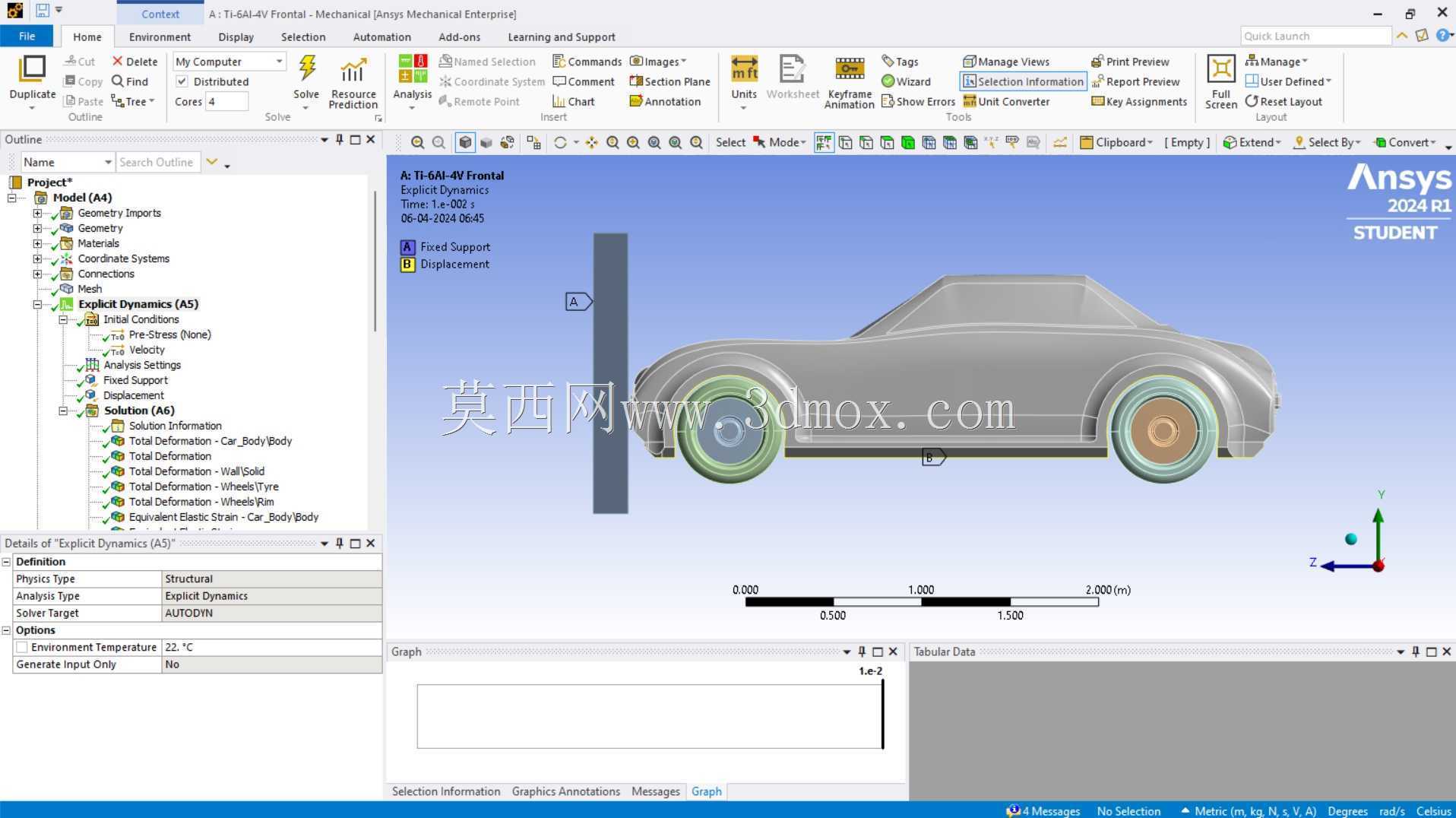Image resolution: width=1456 pixels, height=818 pixels.
Task: Expand the Materials node
Action: pyautogui.click(x=37, y=243)
